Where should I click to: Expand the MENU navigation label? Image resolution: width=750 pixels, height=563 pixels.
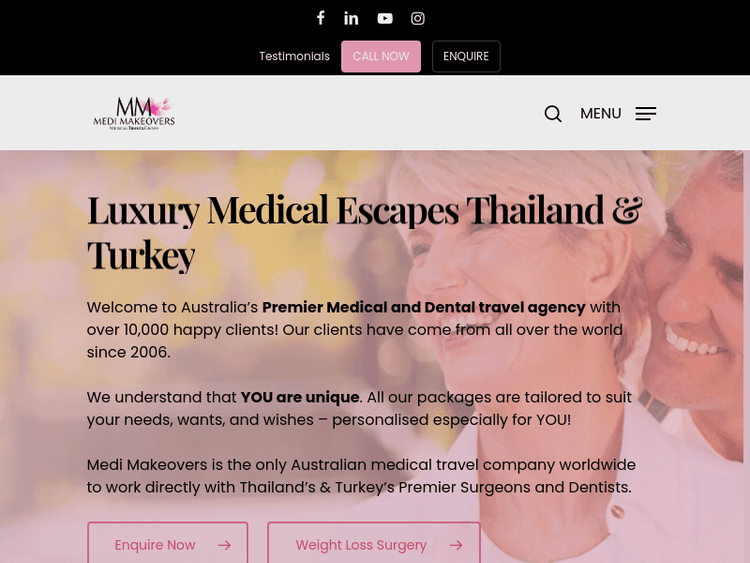pos(600,113)
